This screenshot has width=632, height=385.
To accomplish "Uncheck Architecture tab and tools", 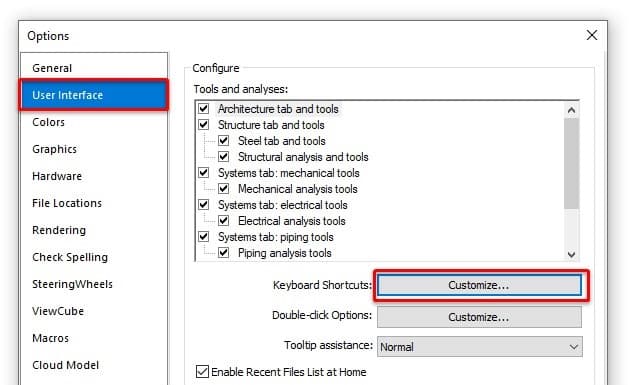I will [x=204, y=109].
